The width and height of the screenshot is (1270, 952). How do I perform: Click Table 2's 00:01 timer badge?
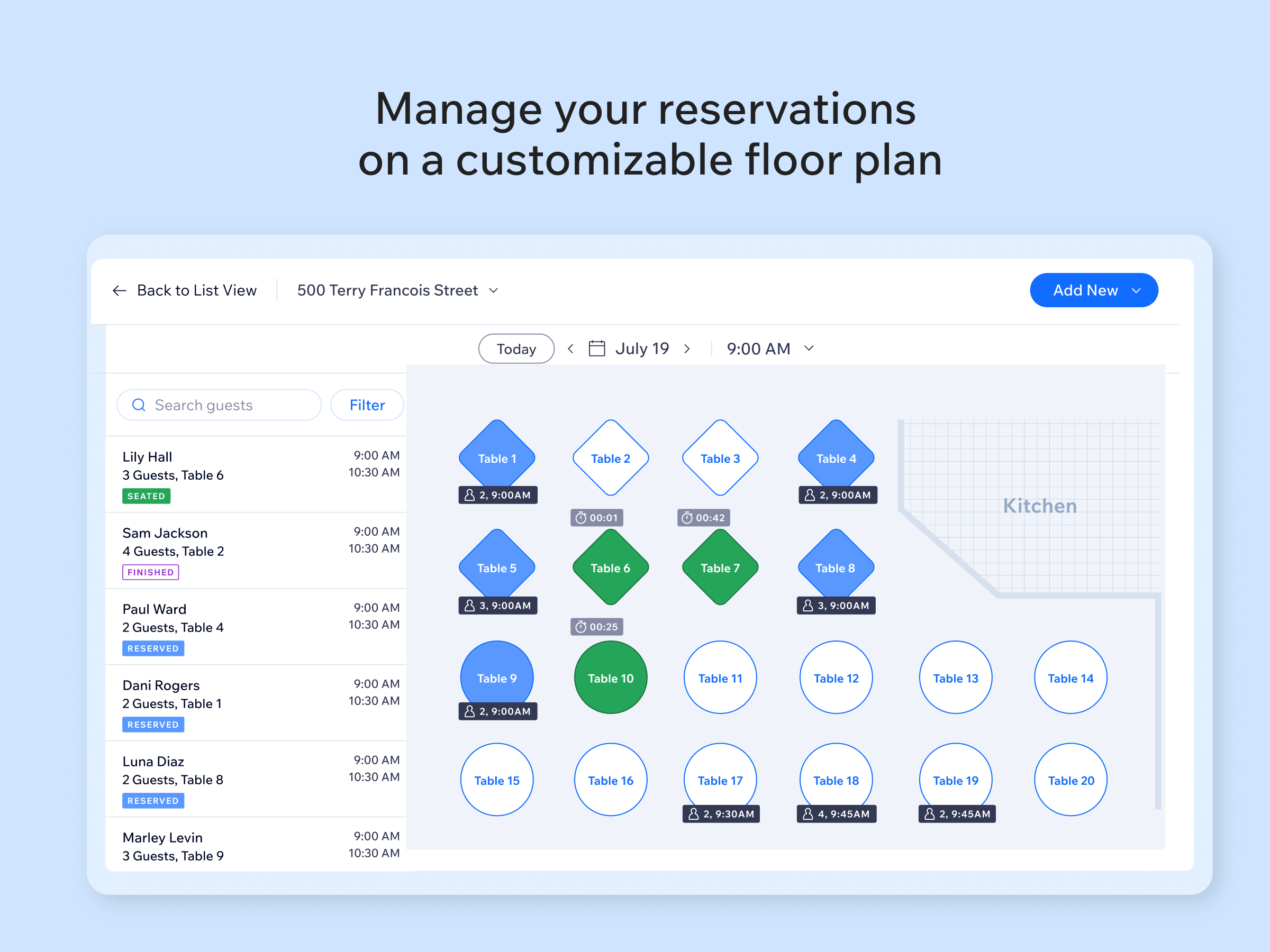point(596,518)
